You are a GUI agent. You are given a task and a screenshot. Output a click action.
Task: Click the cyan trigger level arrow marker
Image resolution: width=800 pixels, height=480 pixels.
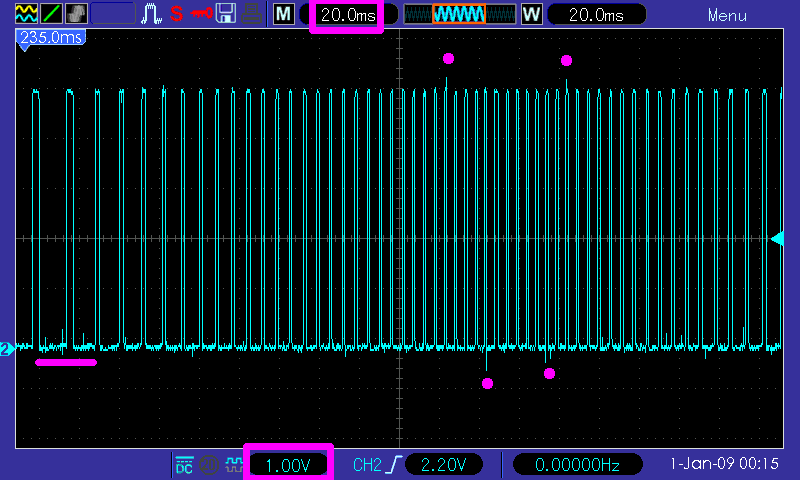(x=777, y=239)
